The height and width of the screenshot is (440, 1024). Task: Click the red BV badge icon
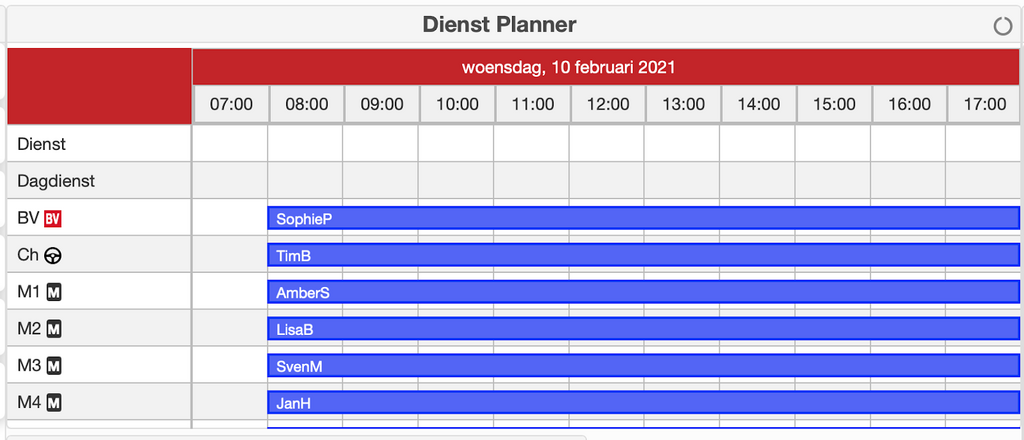coord(54,218)
